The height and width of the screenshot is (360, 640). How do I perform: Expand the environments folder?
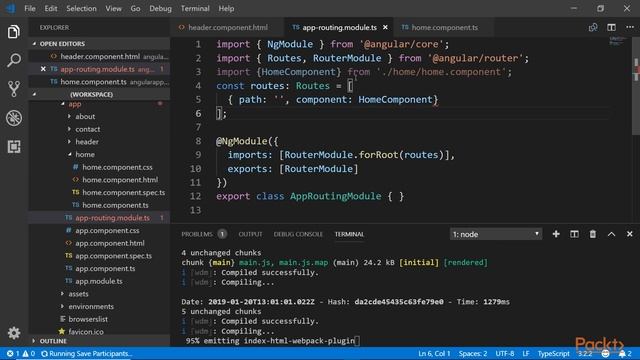pos(91,306)
